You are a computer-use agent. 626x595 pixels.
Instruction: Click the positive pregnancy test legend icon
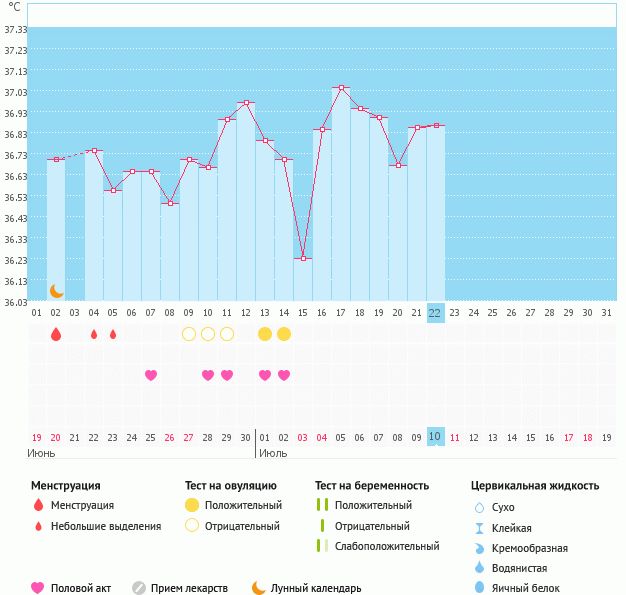coord(322,505)
